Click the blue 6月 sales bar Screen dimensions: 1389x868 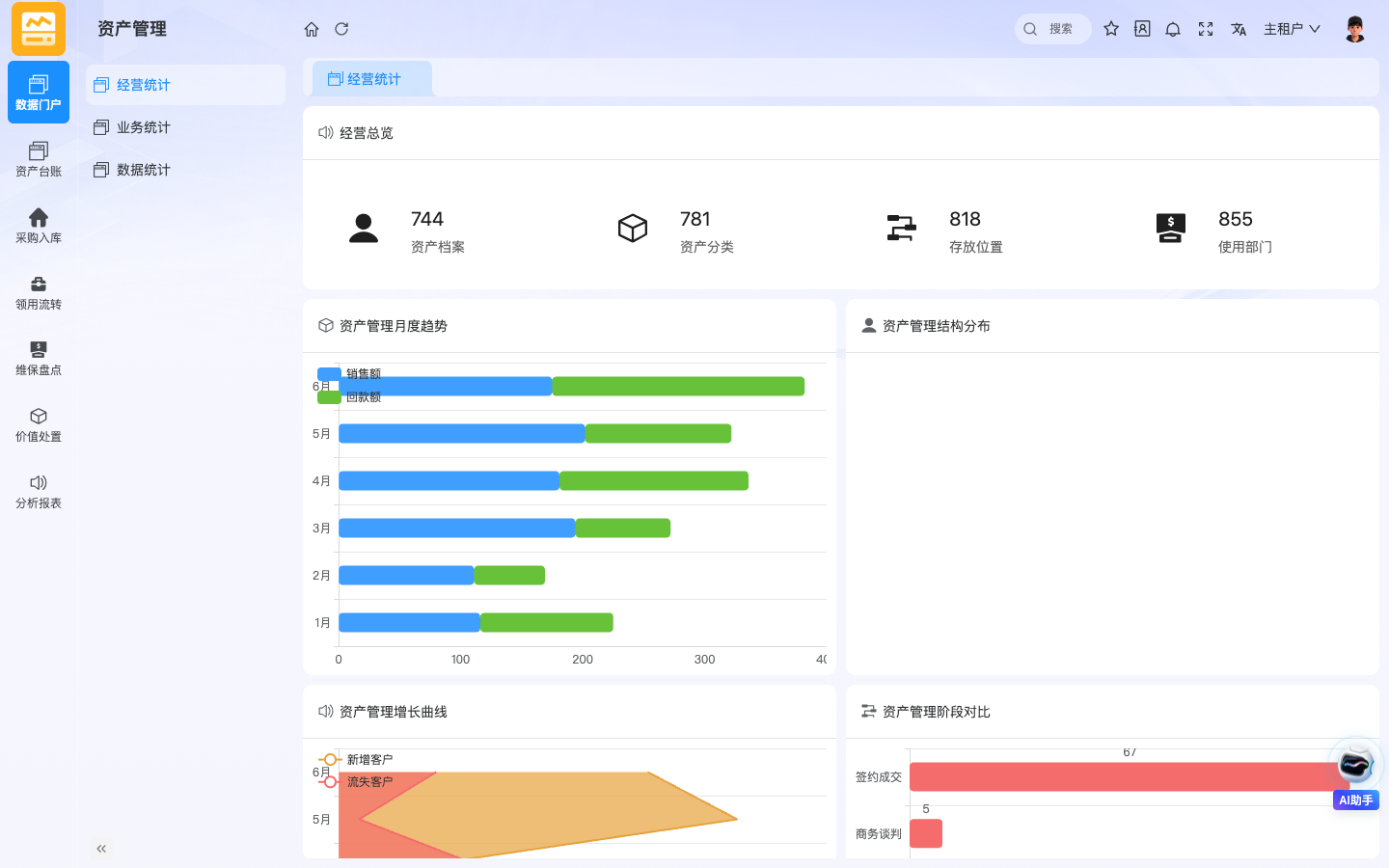(x=445, y=387)
